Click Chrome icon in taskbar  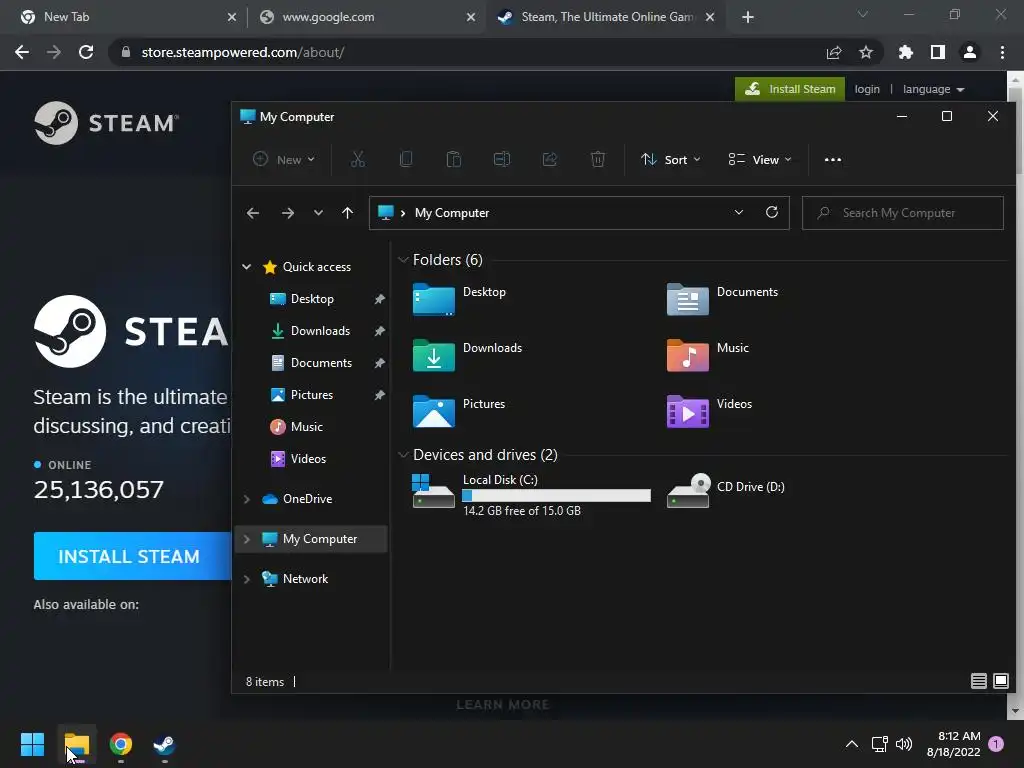(x=121, y=744)
